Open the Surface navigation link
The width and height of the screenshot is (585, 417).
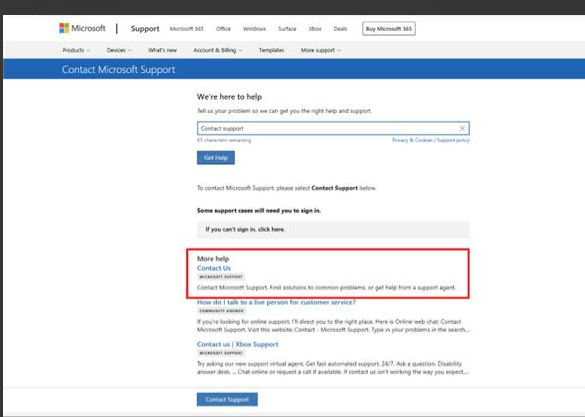tap(287, 29)
